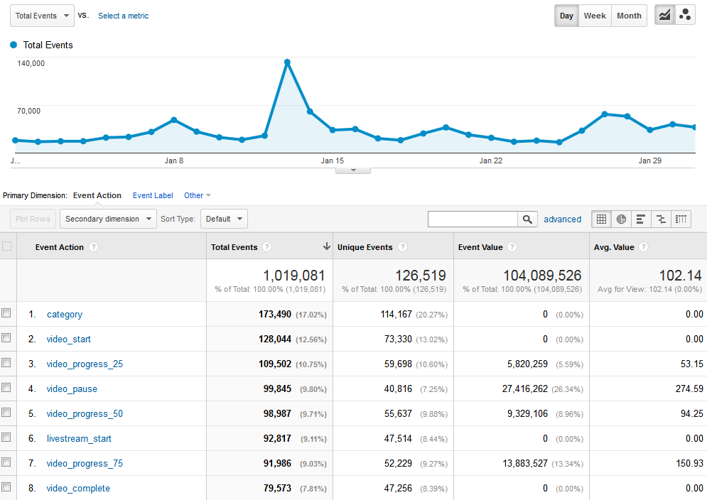Image resolution: width=707 pixels, height=500 pixels.
Task: Open the video_start event action
Action: [69, 339]
